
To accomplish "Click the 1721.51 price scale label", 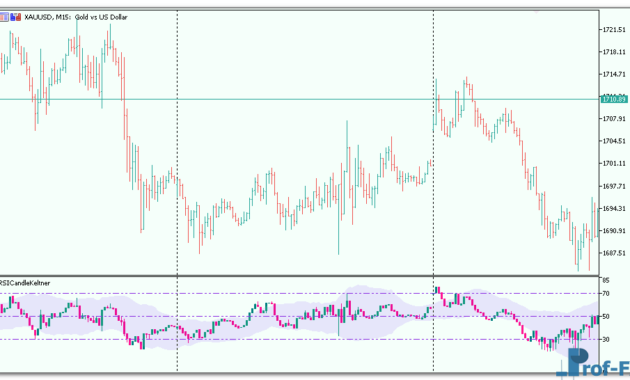I will tap(614, 30).
